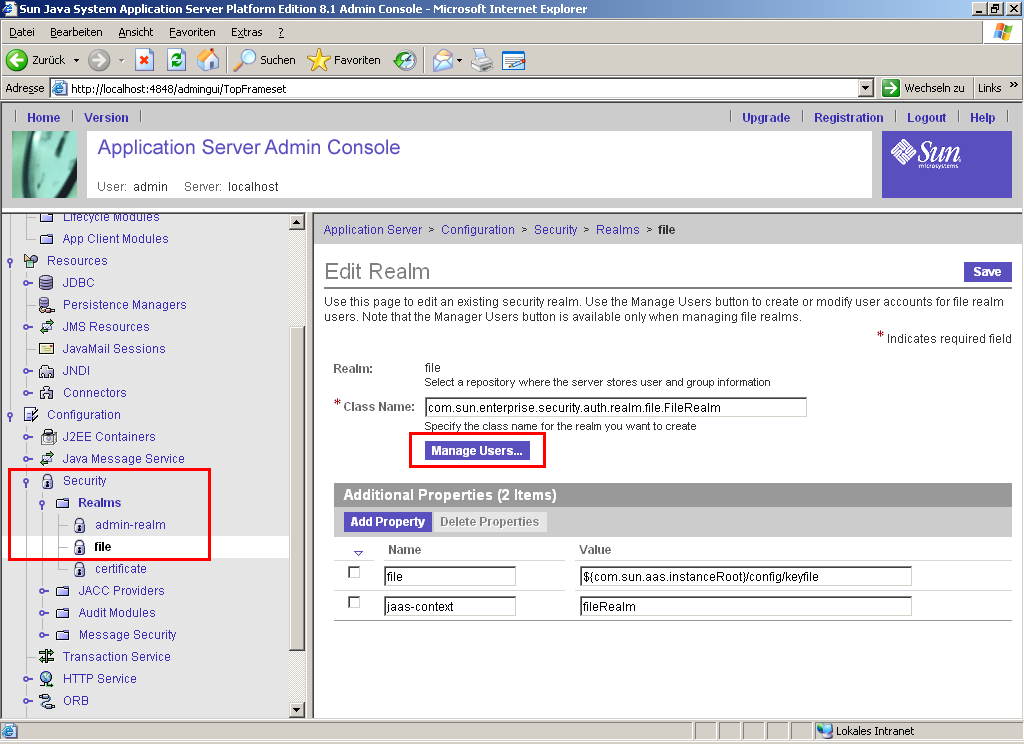Image resolution: width=1024 pixels, height=744 pixels.
Task: Refresh the page with the green arrows icon
Action: coord(176,60)
